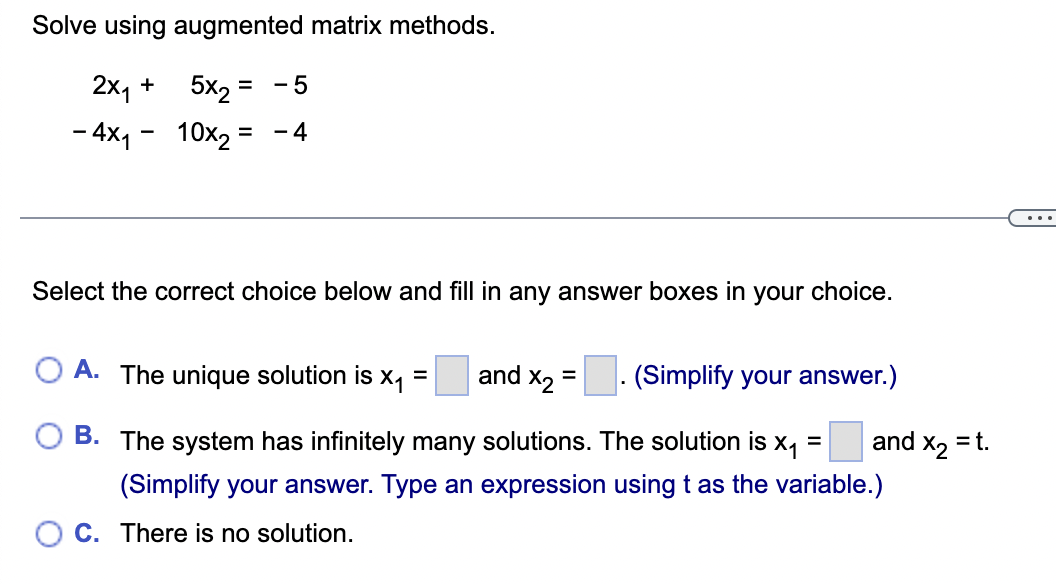This screenshot has height=584, width=1056.
Task: Click the horizontal divider line above the choices
Action: click(x=500, y=216)
